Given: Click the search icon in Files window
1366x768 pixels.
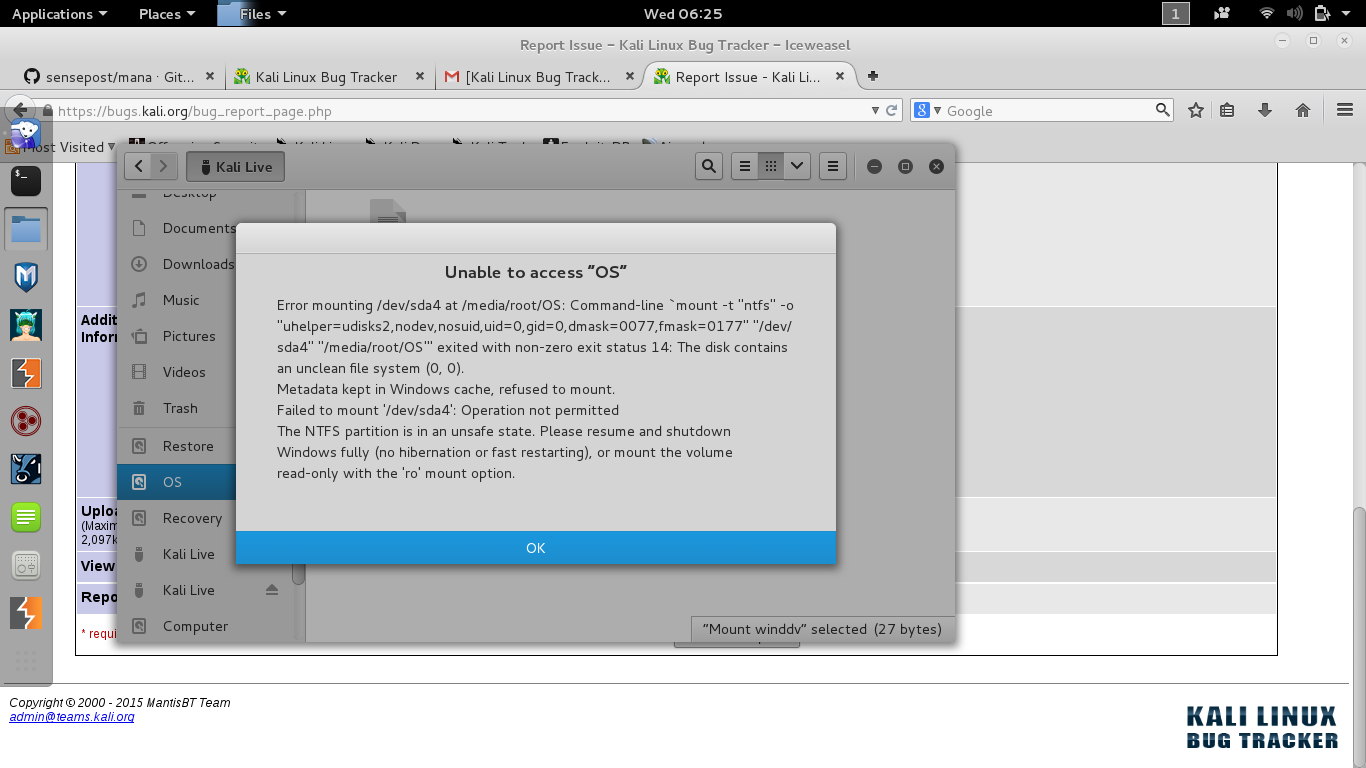Looking at the screenshot, I should click(x=709, y=167).
